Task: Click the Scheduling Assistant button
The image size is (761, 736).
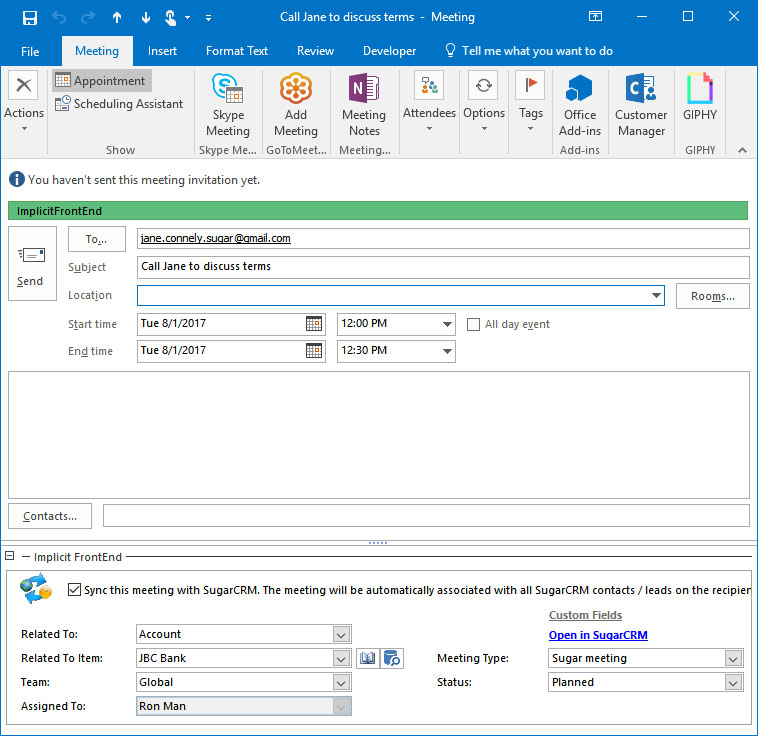Action: 119,104
